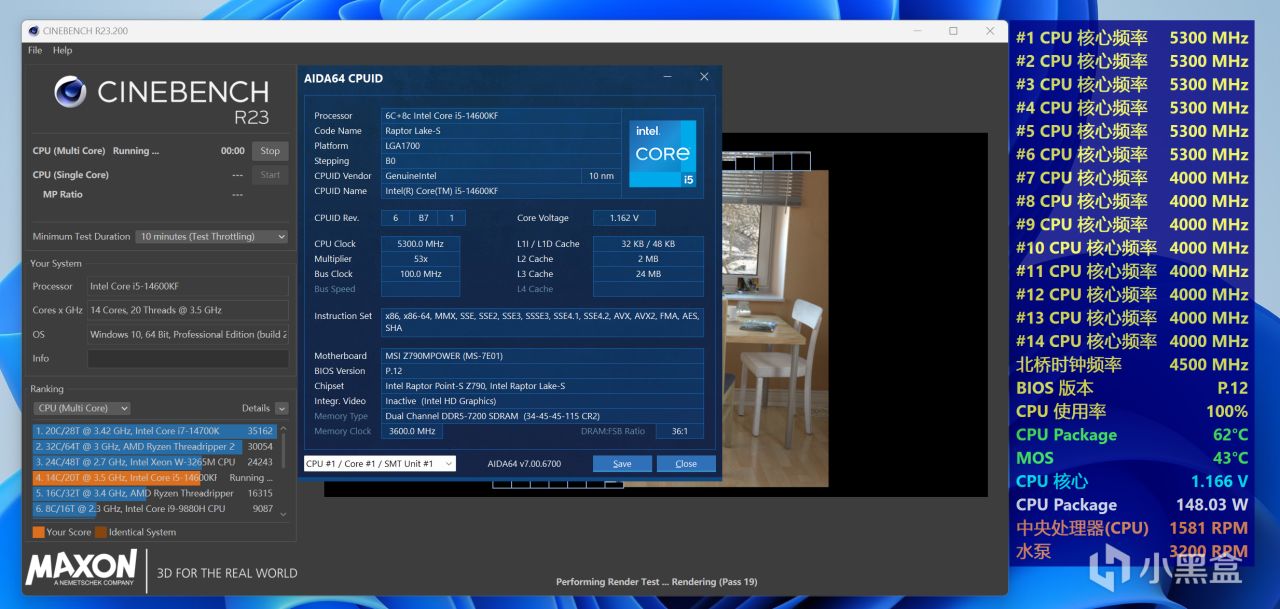Image resolution: width=1280 pixels, height=609 pixels.
Task: Click the Performing Render Test status text
Action: [x=656, y=582]
